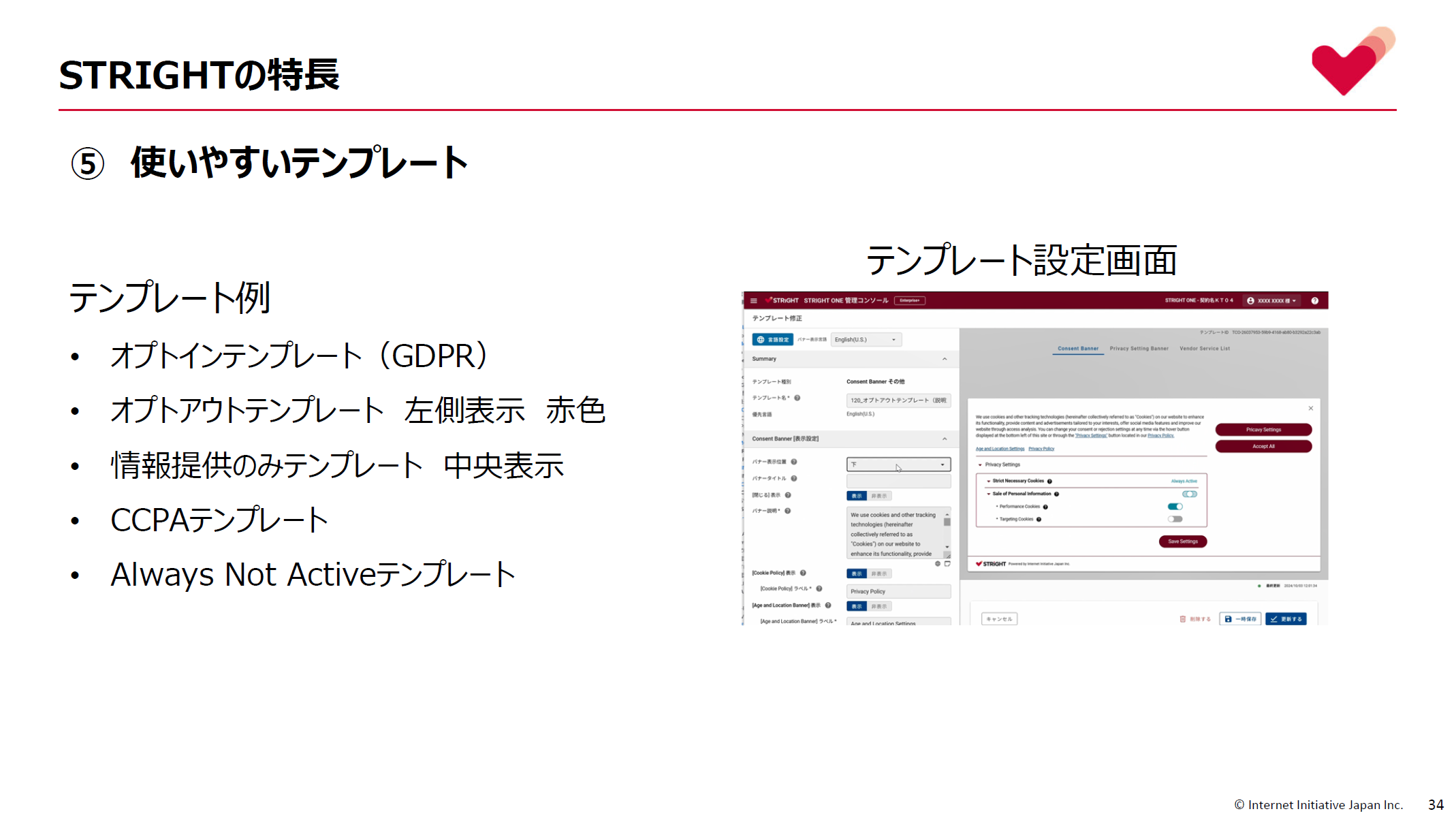Image resolution: width=1456 pixels, height=820 pixels.
Task: Collapse the Summary section
Action: pos(945,360)
